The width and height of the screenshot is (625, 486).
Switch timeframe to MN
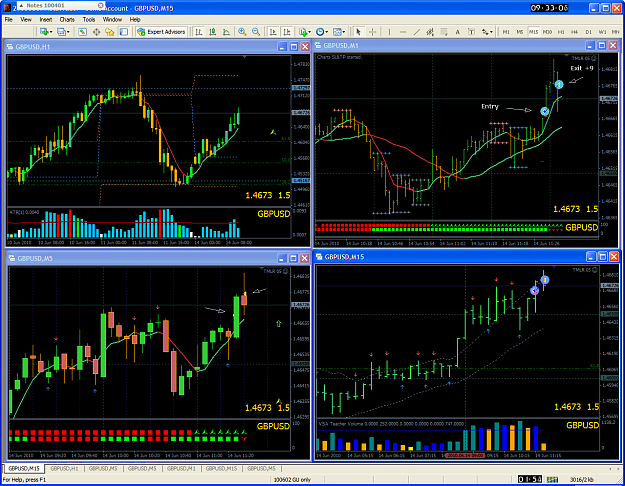tap(615, 32)
